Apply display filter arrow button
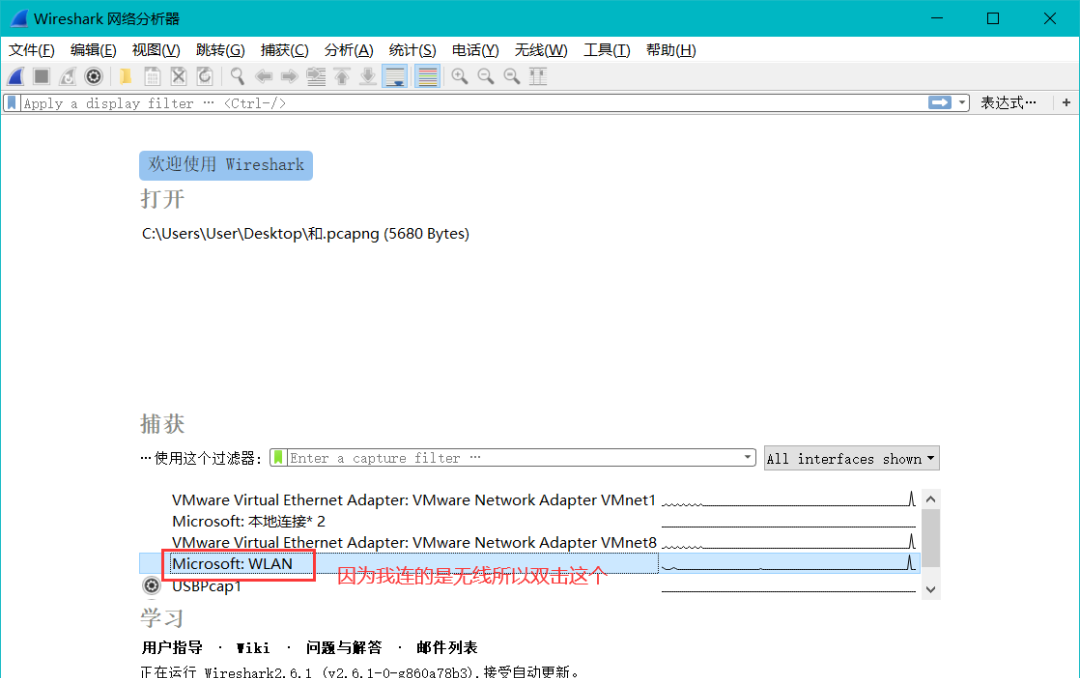The height and width of the screenshot is (678, 1080). pyautogui.click(x=939, y=103)
